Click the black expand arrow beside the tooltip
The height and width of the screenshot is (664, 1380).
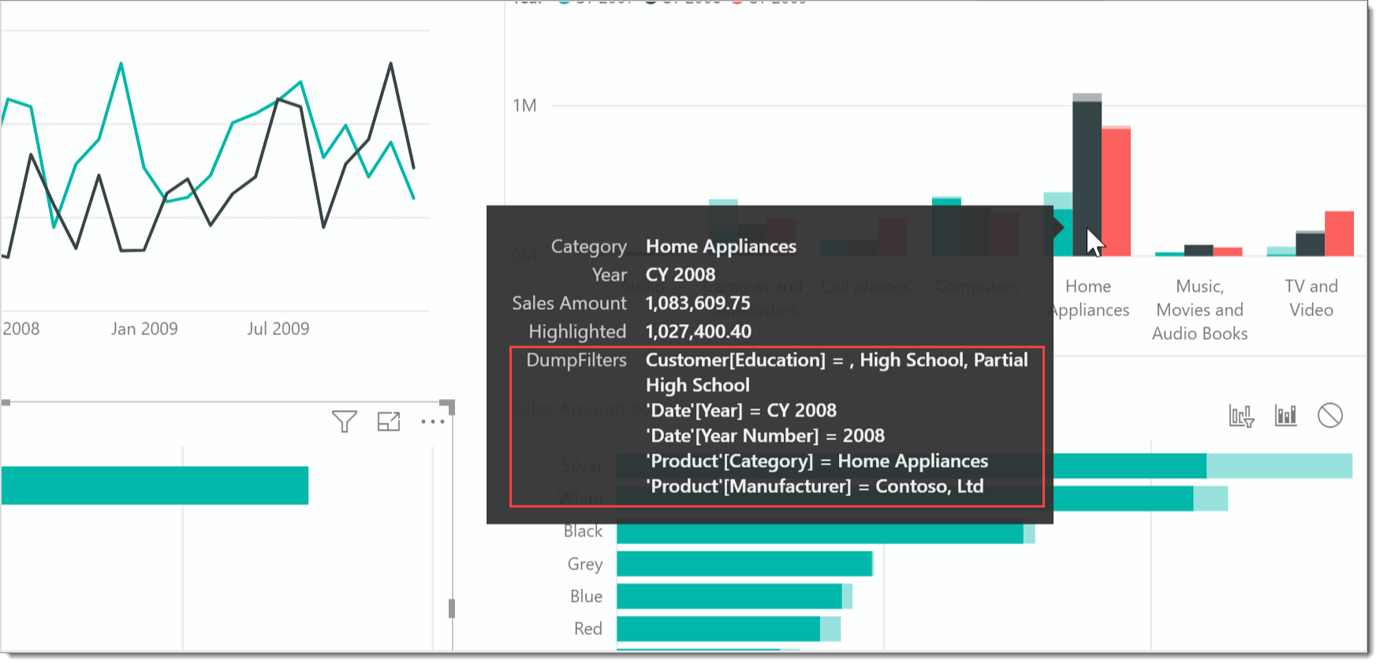[1059, 228]
